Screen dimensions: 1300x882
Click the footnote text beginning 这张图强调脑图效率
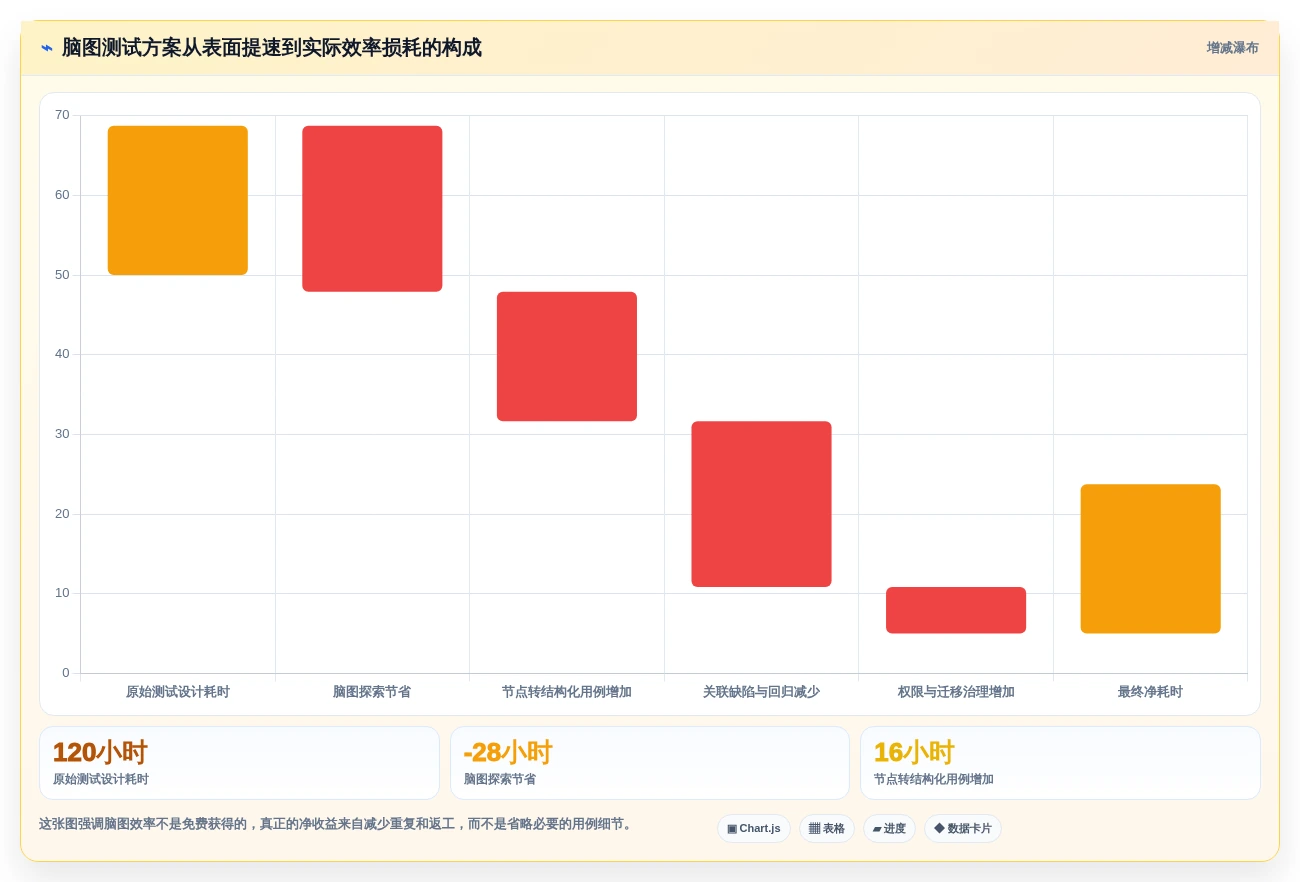pos(336,824)
